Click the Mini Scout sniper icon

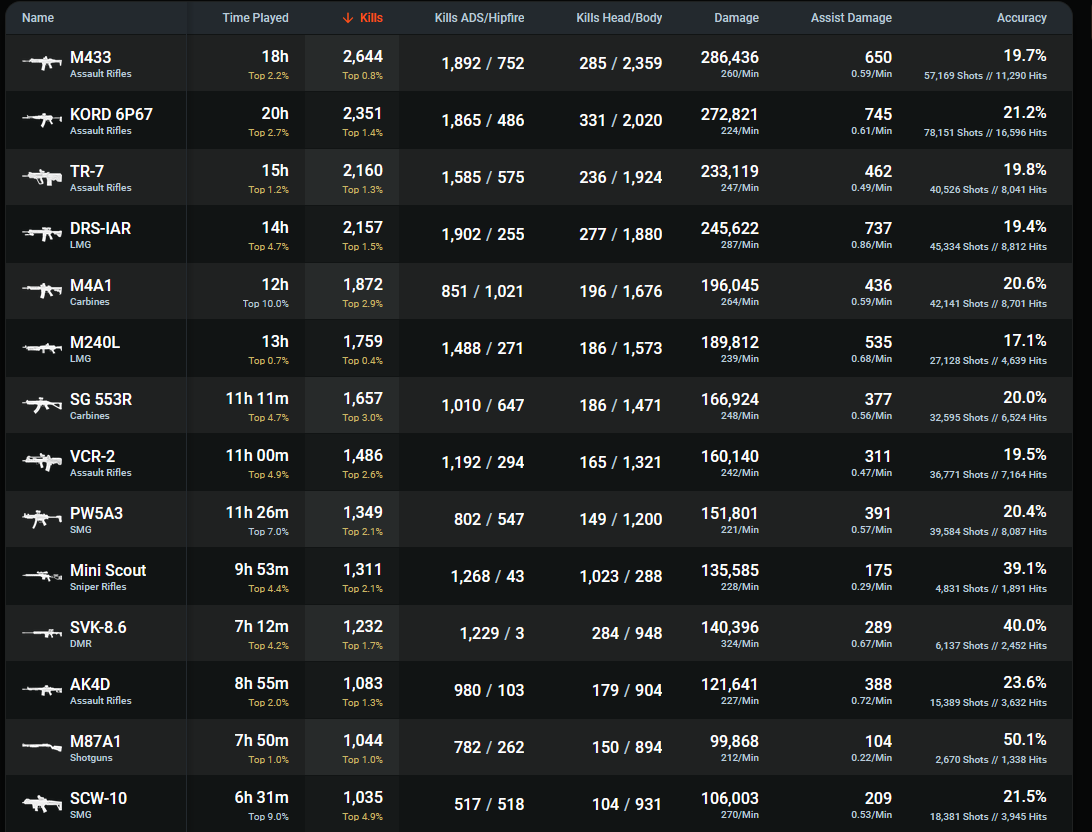tap(42, 576)
